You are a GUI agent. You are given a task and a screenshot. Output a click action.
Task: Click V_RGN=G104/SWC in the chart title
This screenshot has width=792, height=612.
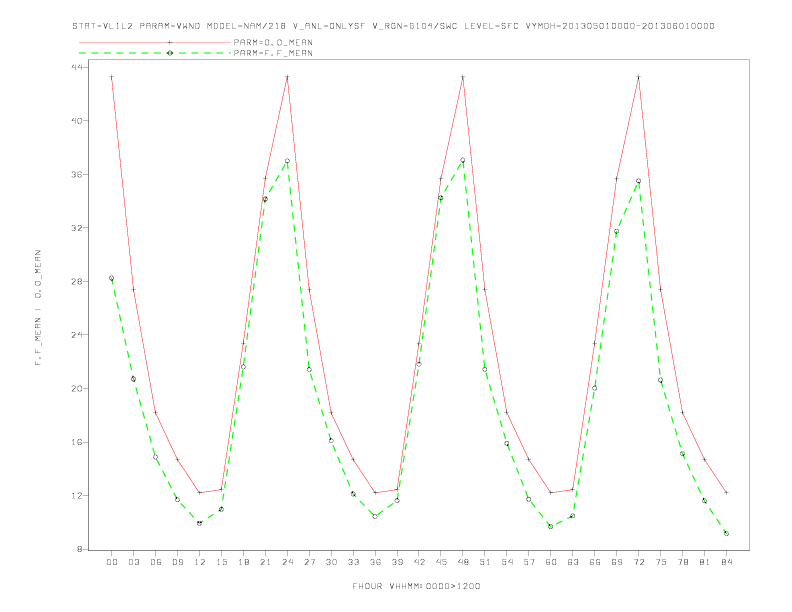[x=415, y=26]
